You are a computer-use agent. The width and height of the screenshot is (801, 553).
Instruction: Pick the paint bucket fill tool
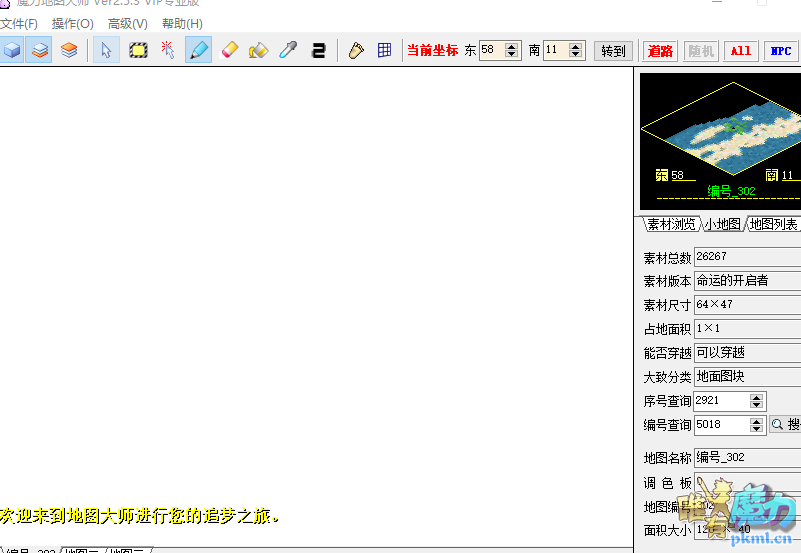click(x=258, y=50)
